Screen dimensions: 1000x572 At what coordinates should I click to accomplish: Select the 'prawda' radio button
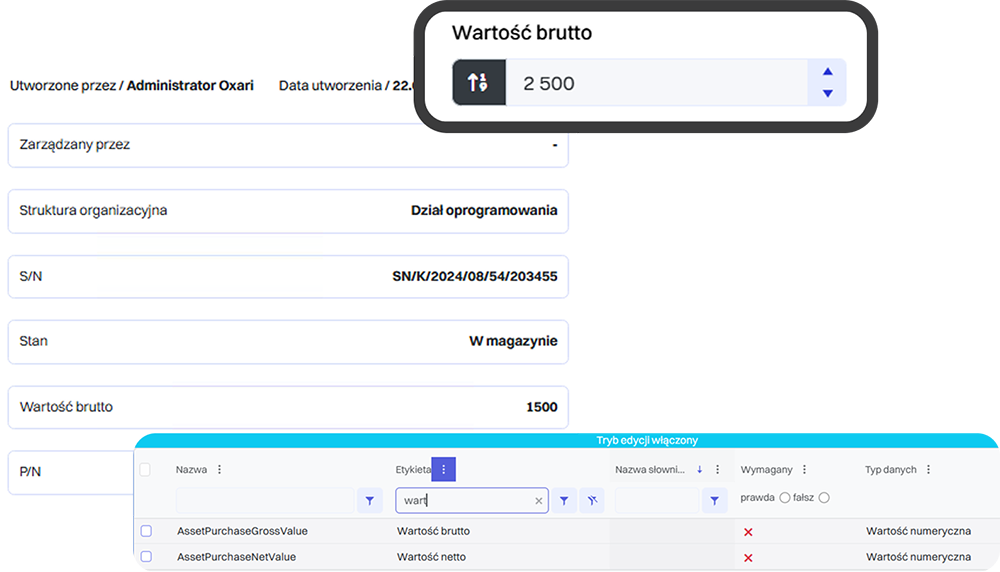coord(785,498)
